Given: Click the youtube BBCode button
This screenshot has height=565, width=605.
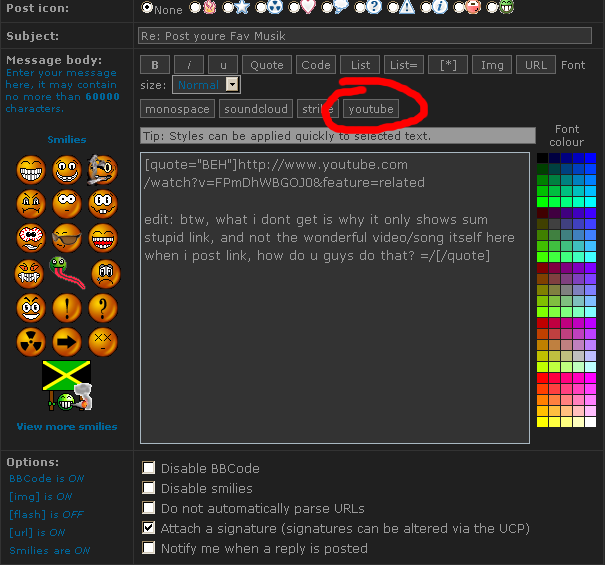Looking at the screenshot, I should [x=371, y=108].
